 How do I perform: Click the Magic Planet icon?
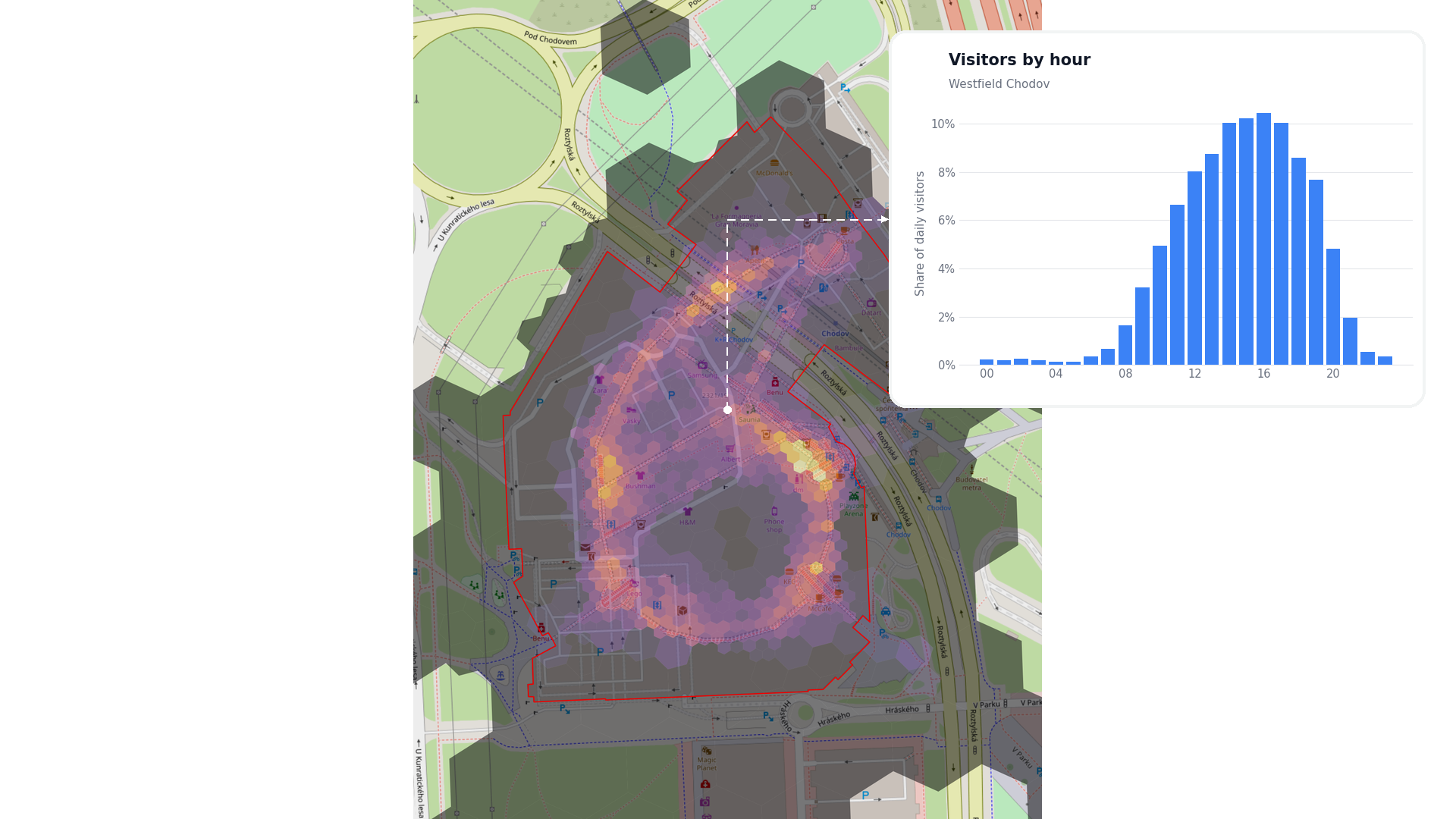tap(706, 751)
